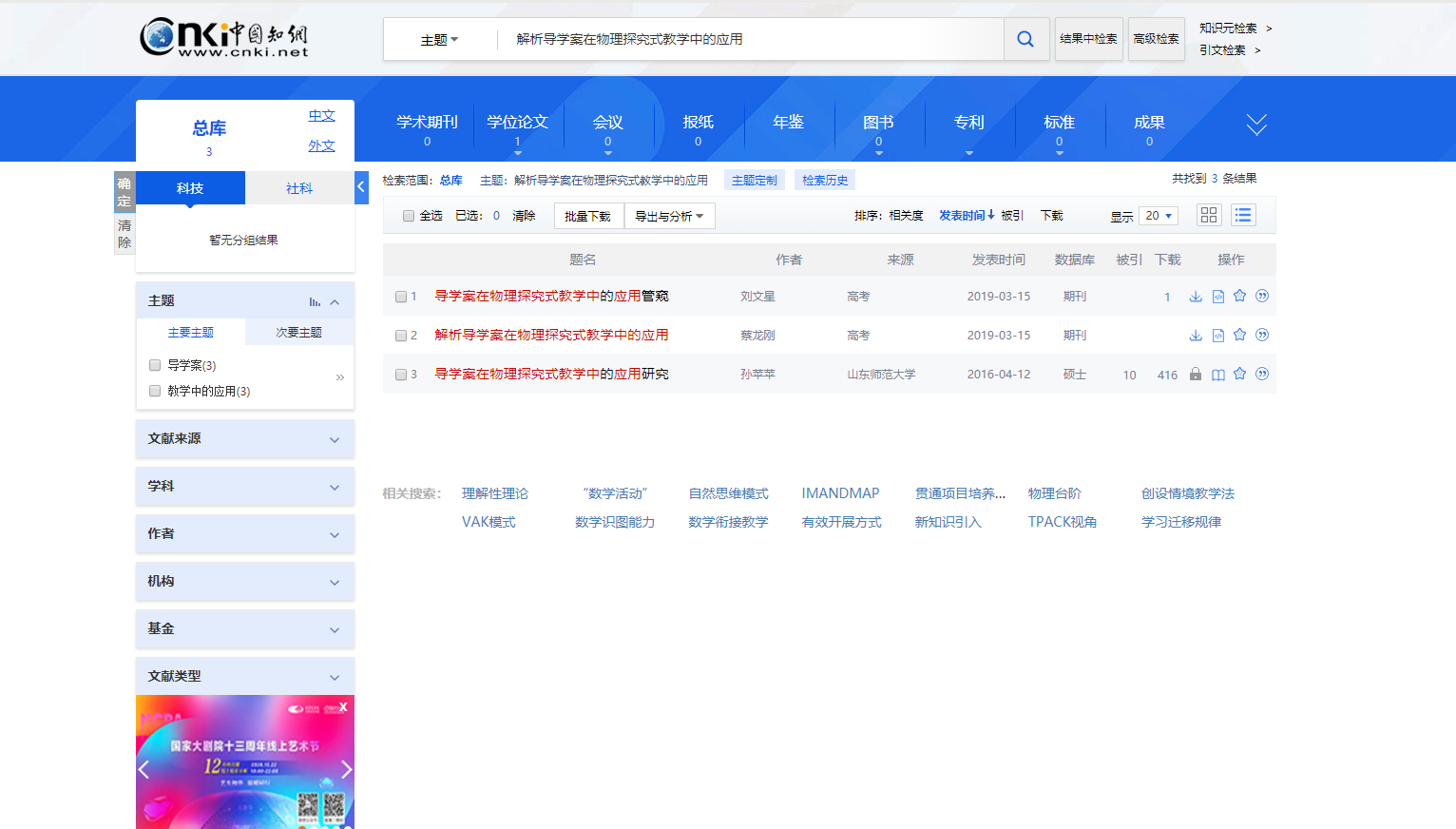Open related search link 理解性理论
Image resolution: width=1456 pixels, height=829 pixels.
pyautogui.click(x=494, y=493)
